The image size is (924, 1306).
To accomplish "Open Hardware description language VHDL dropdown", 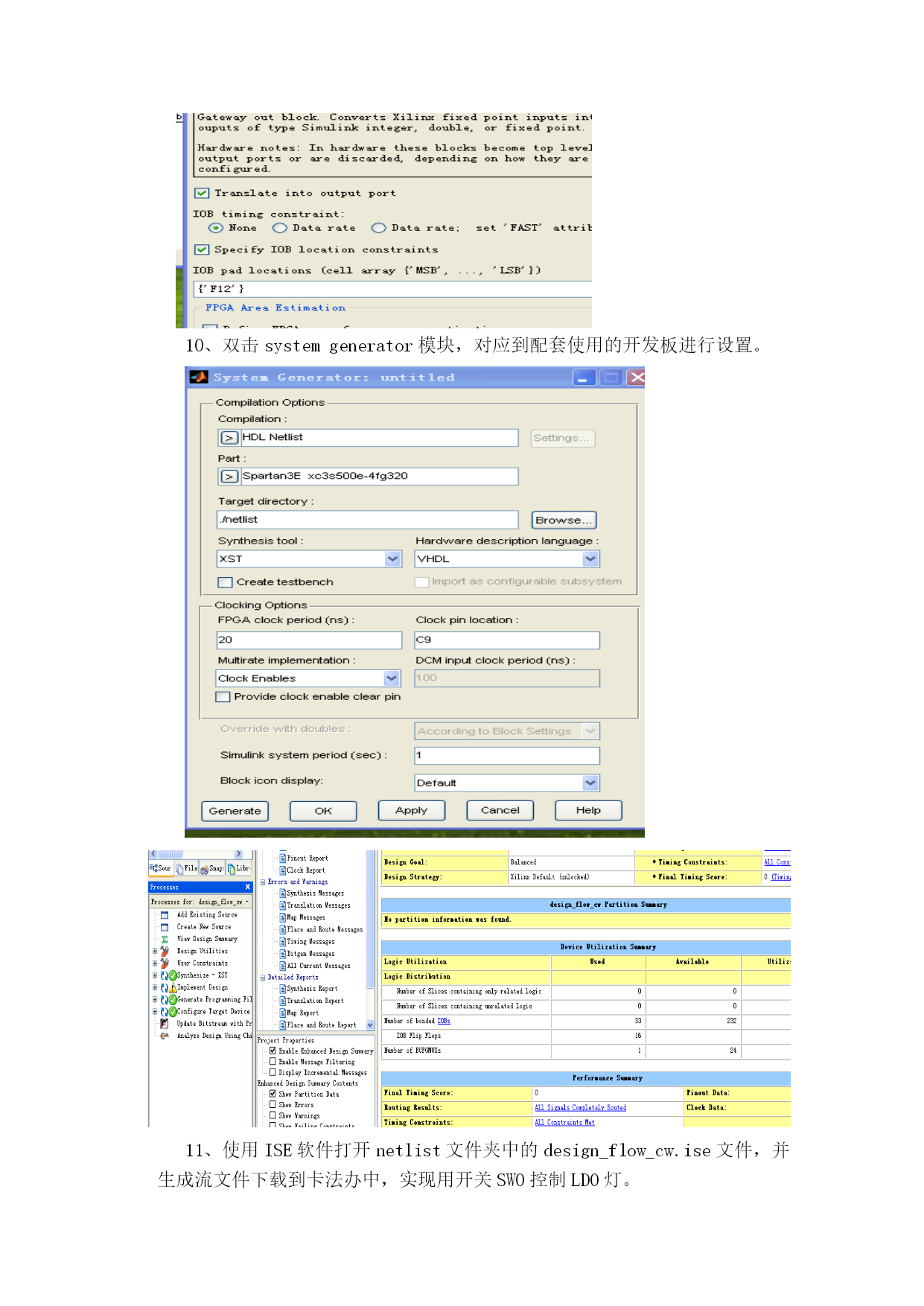I will (590, 558).
